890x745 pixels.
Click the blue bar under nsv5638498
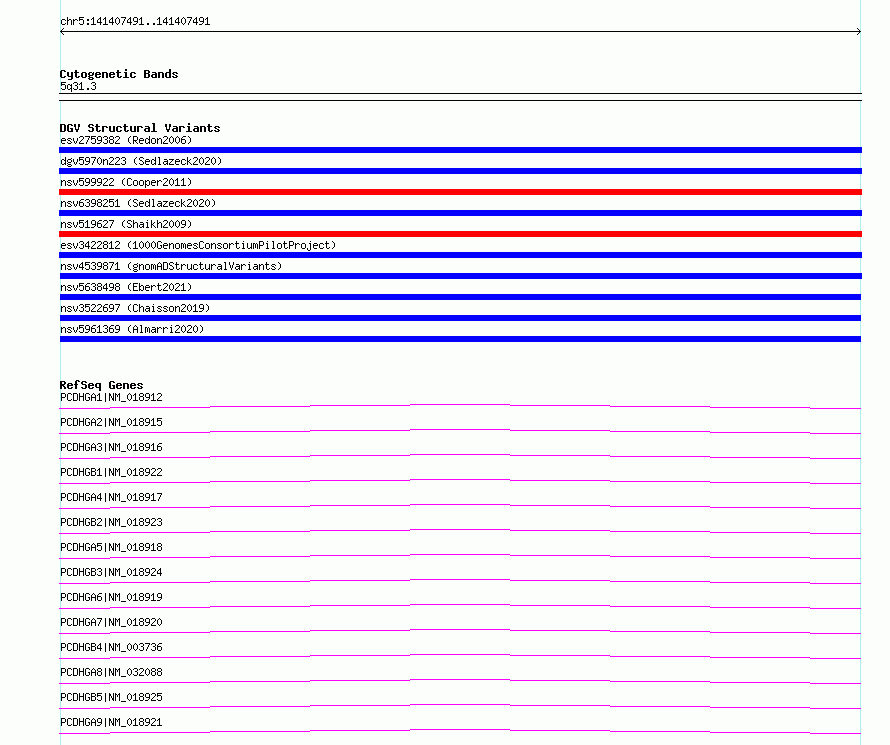click(x=460, y=297)
